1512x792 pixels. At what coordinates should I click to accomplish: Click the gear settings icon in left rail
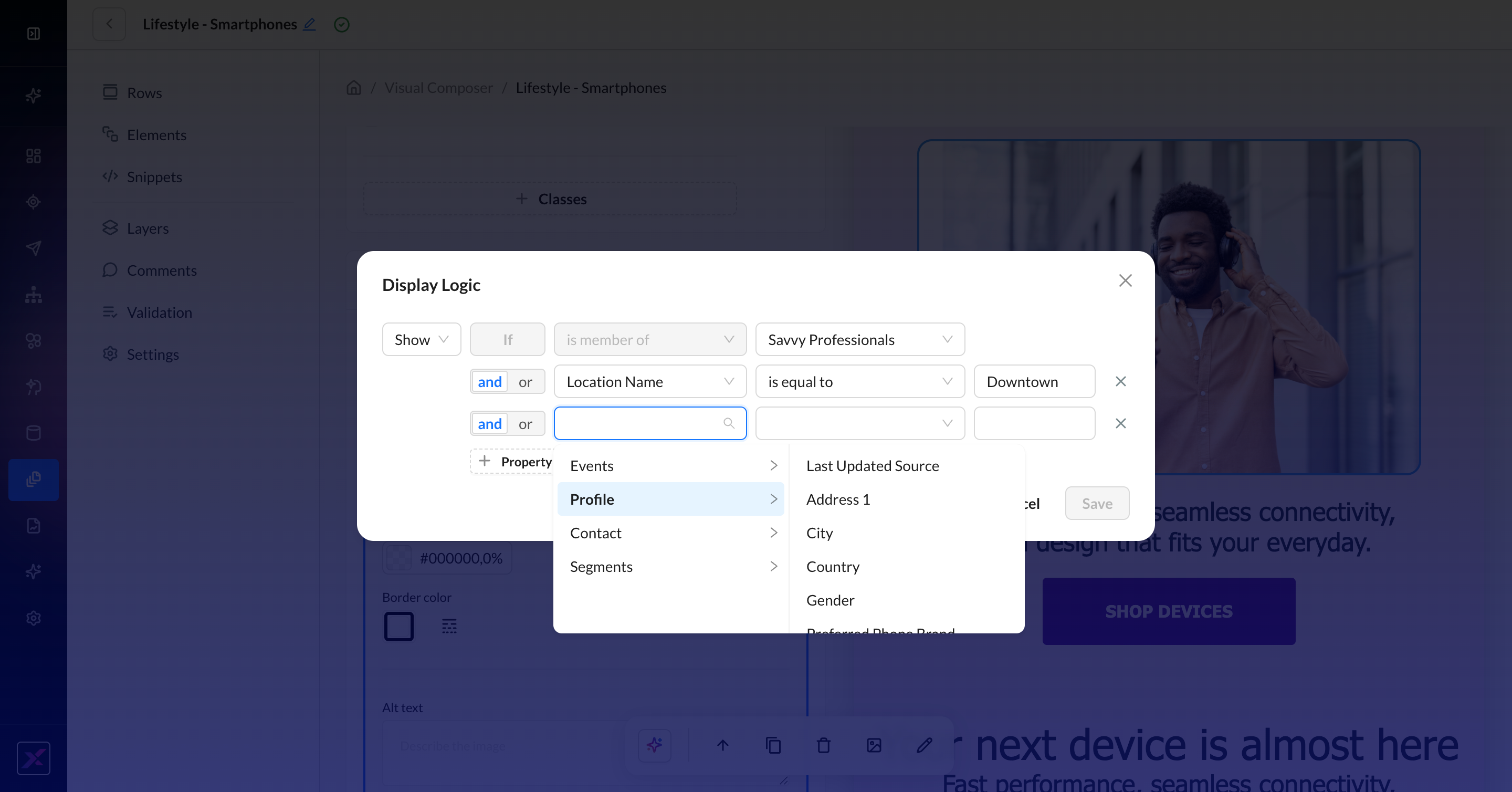[34, 618]
